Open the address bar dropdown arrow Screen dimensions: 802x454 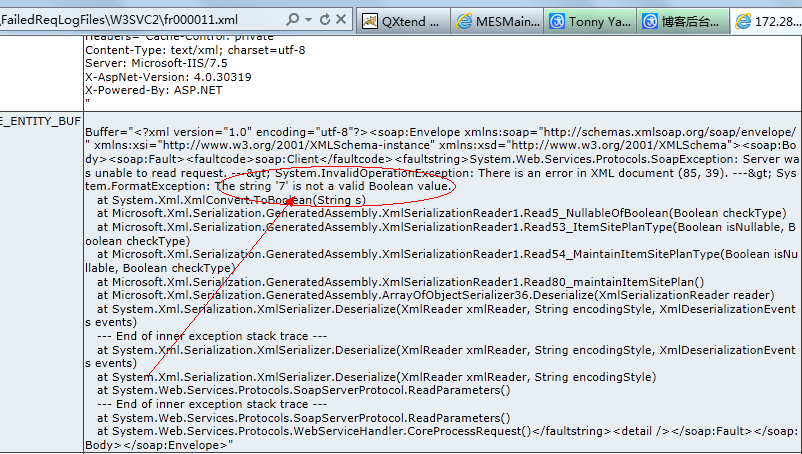[308, 19]
